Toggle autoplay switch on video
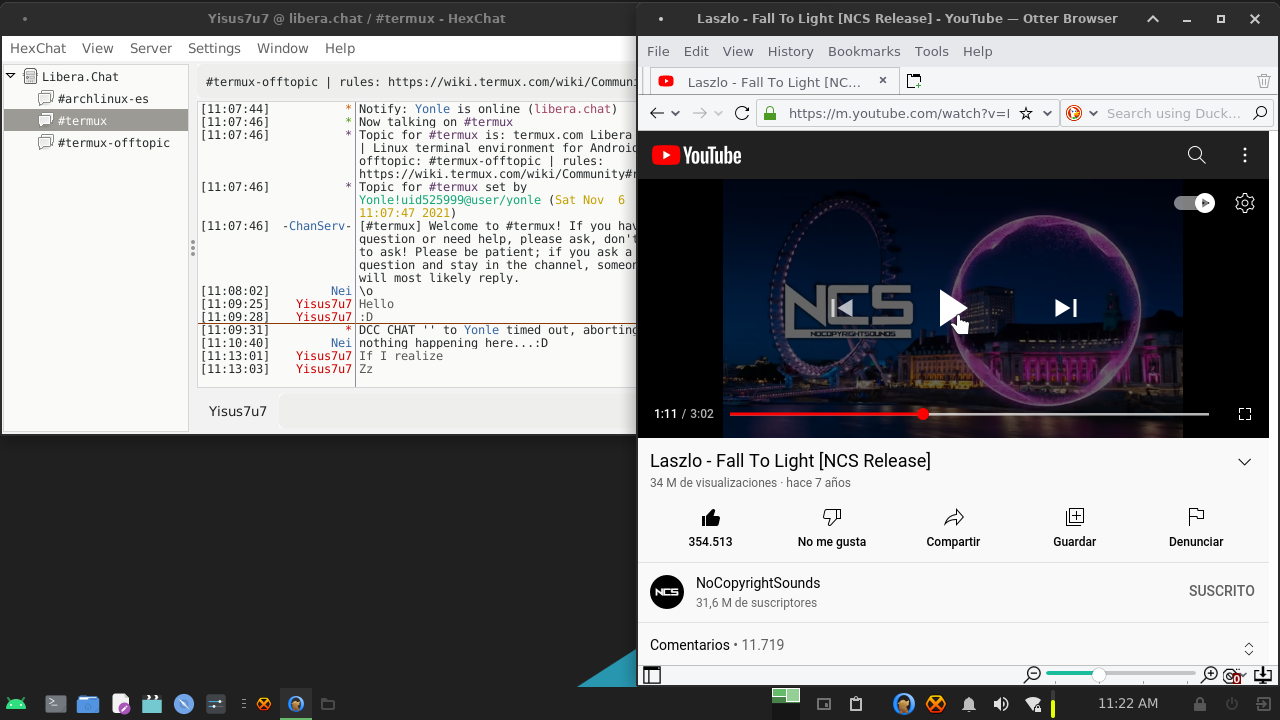 [1194, 203]
